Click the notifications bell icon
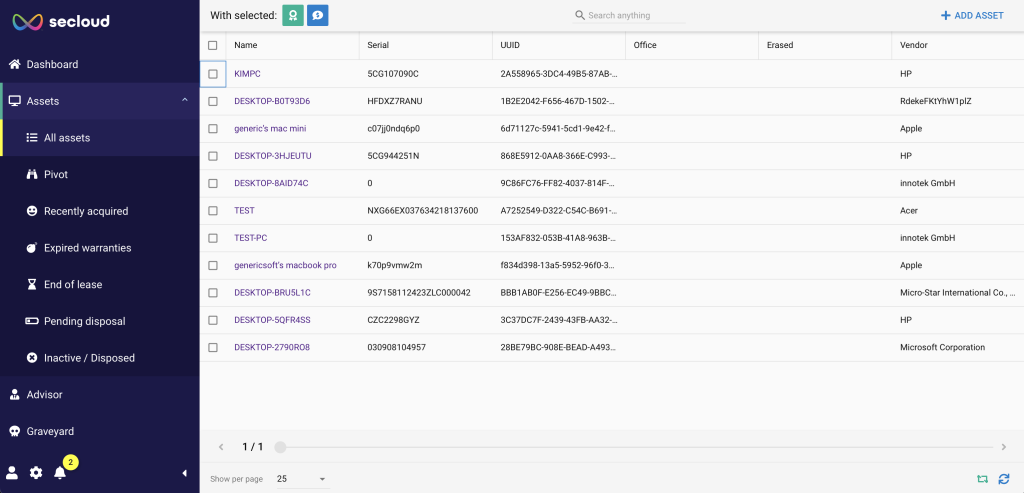This screenshot has width=1024, height=493. (60, 473)
